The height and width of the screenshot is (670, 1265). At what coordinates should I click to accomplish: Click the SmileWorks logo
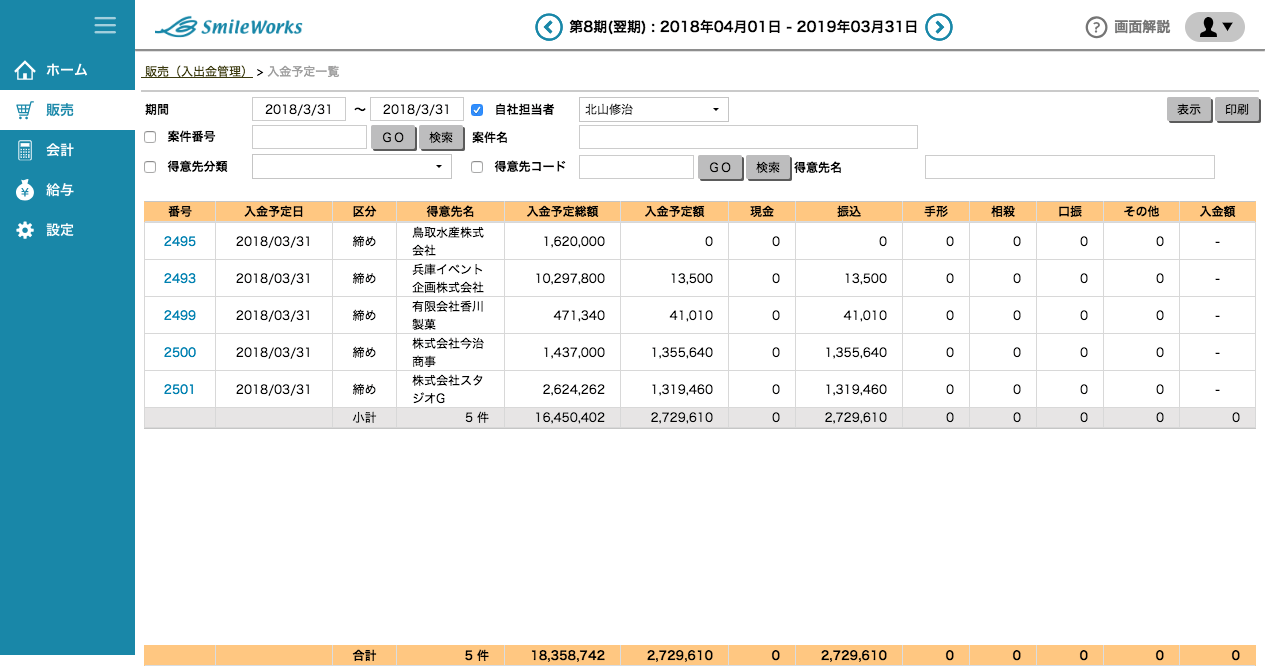click(229, 27)
